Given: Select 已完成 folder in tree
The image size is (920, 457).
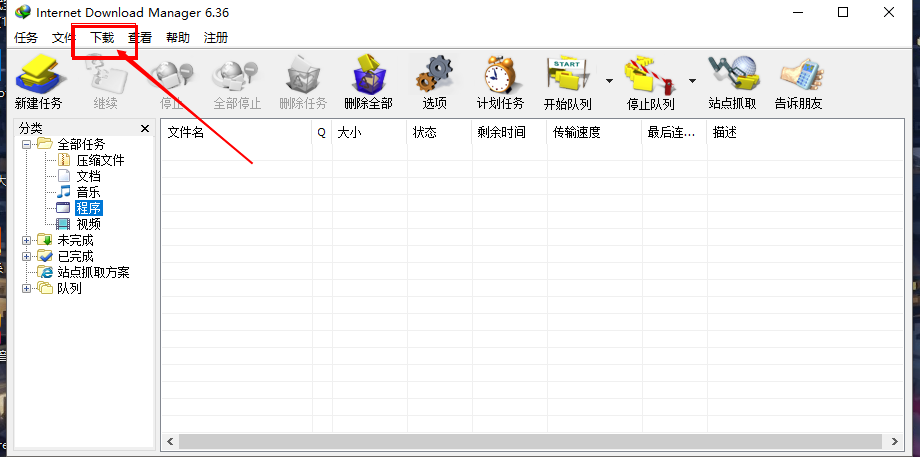Looking at the screenshot, I should 75,256.
